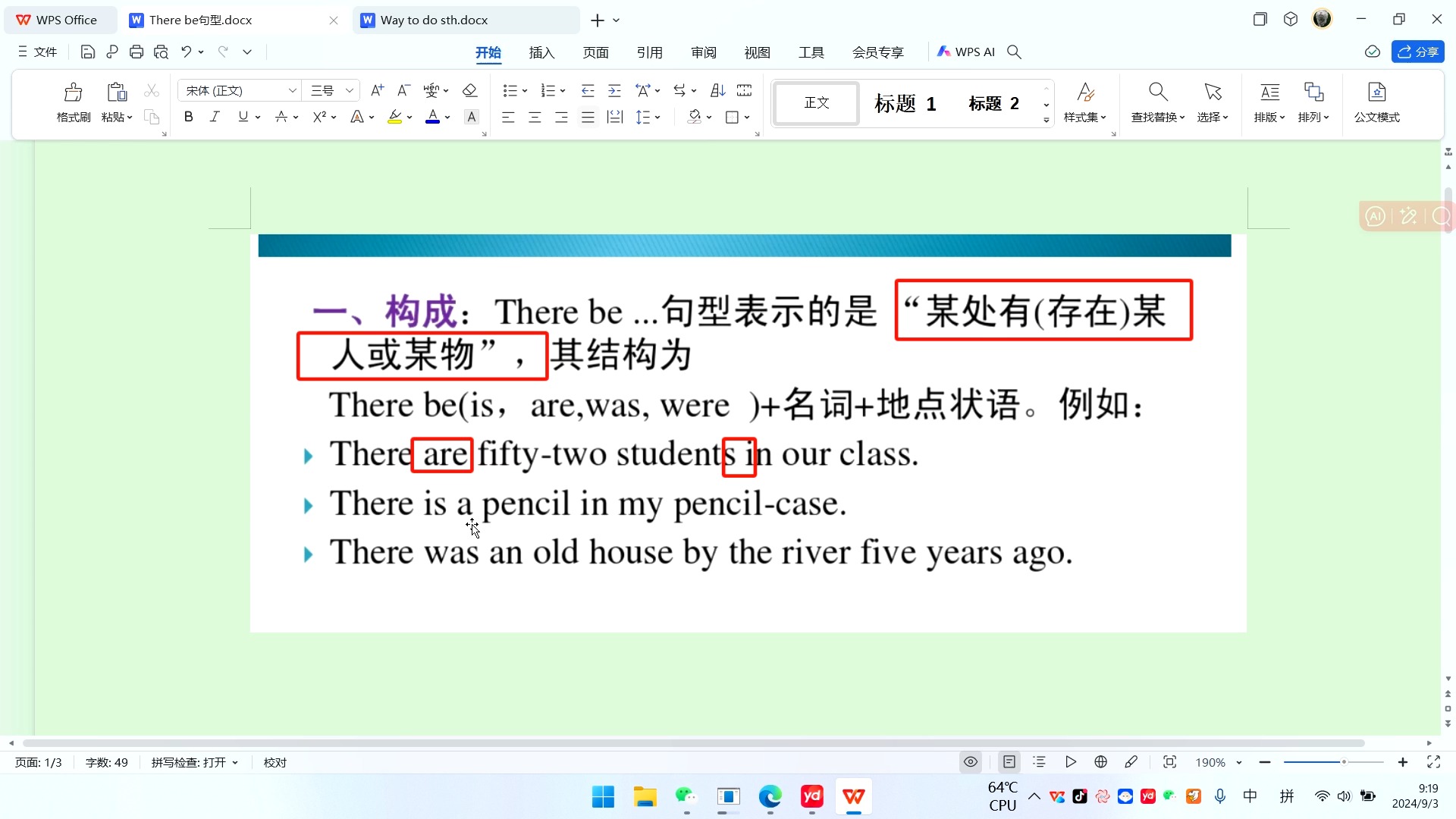Apply the blue font color swatch
Screen dimensions: 1456x819
pos(432,118)
